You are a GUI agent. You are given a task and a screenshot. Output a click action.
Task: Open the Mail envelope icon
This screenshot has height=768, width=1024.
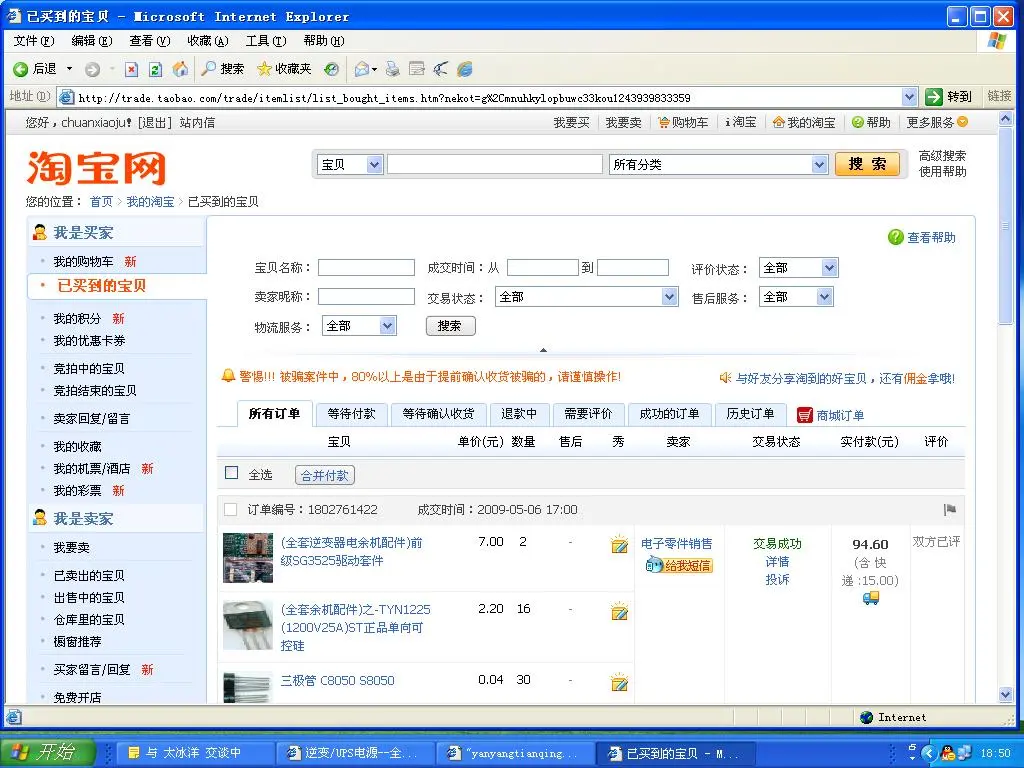click(362, 69)
